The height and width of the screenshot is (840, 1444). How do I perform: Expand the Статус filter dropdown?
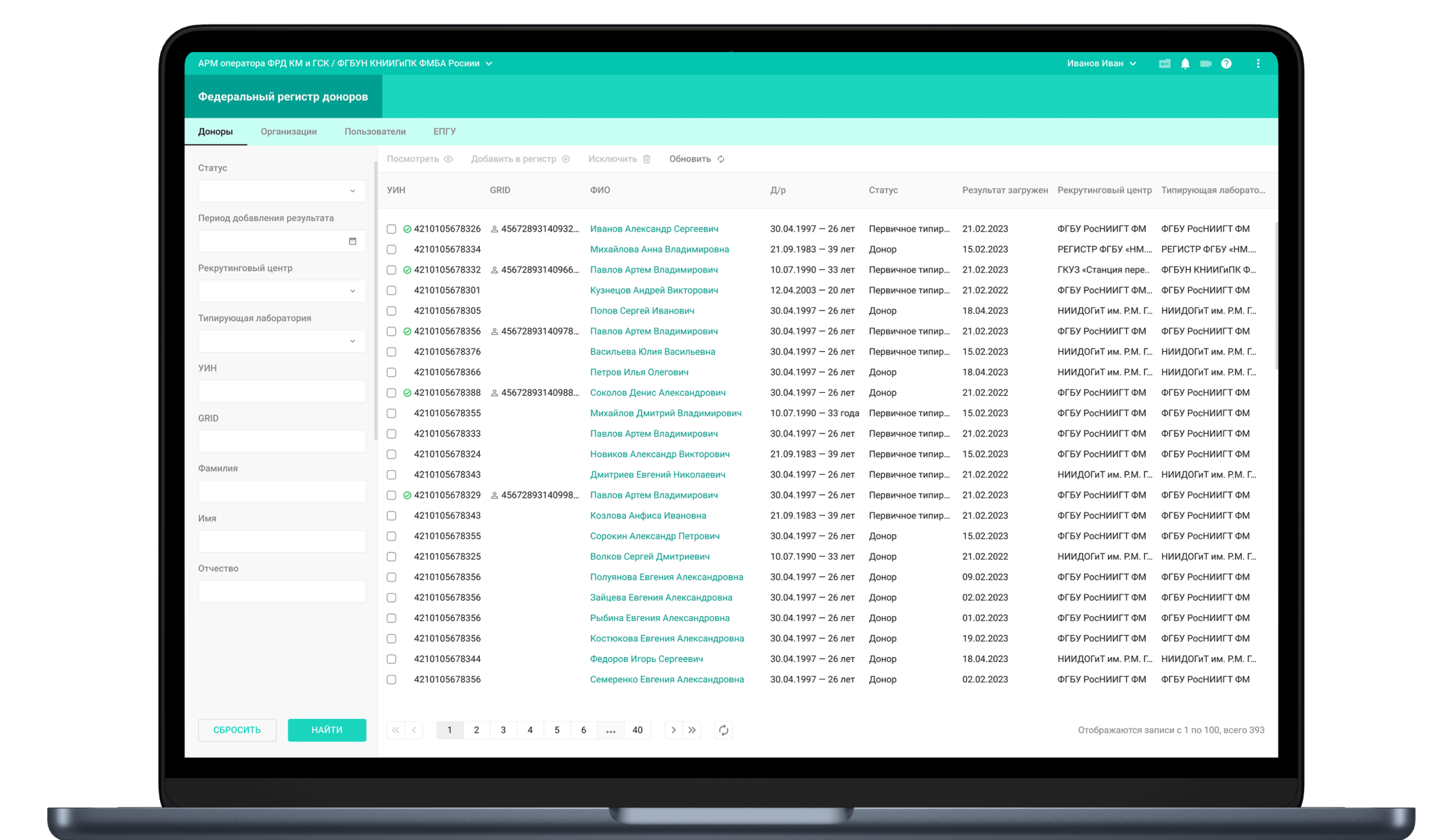[x=282, y=191]
